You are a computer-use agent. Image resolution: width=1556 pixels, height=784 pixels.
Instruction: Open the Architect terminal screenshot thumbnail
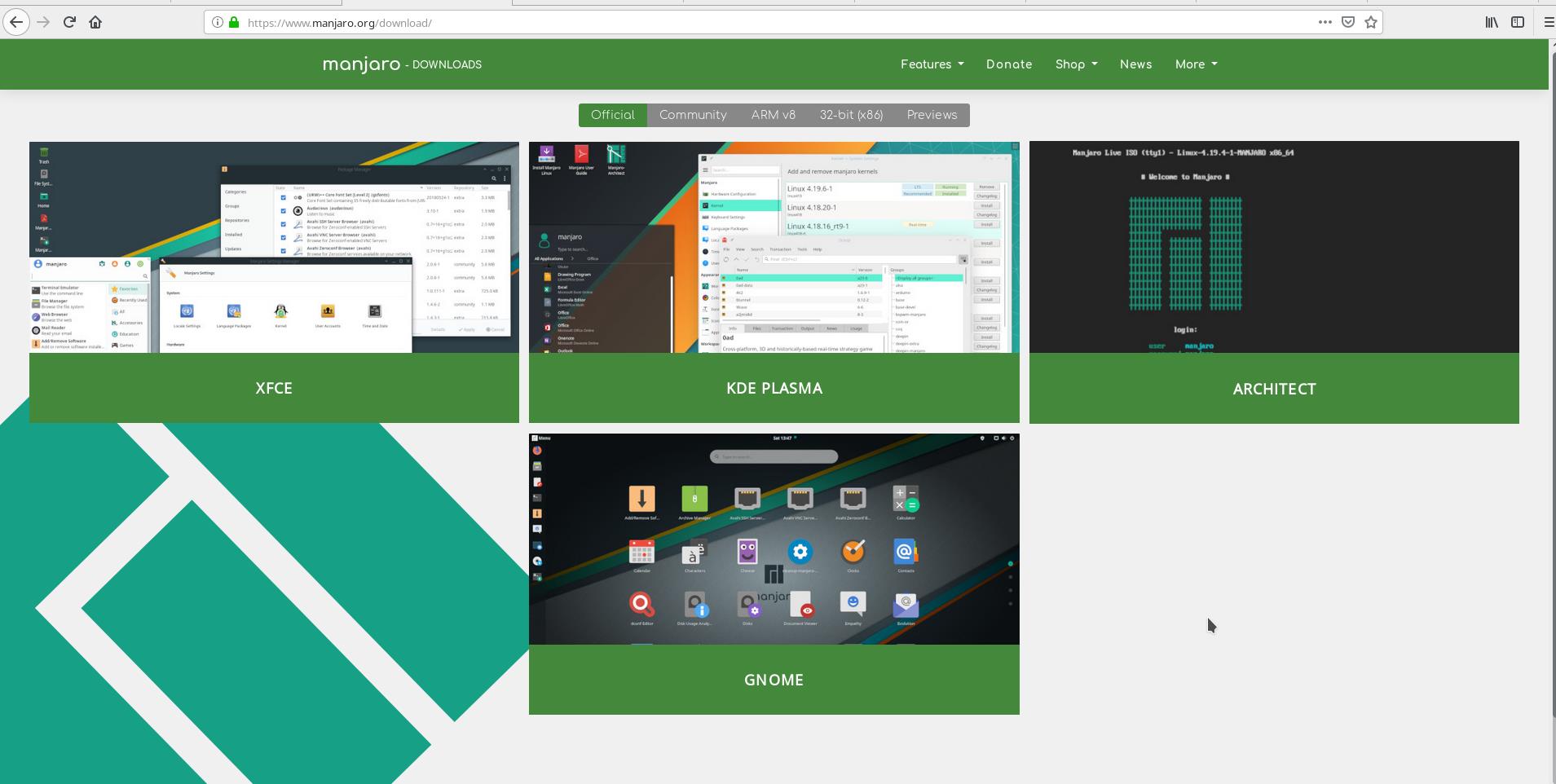[1274, 247]
